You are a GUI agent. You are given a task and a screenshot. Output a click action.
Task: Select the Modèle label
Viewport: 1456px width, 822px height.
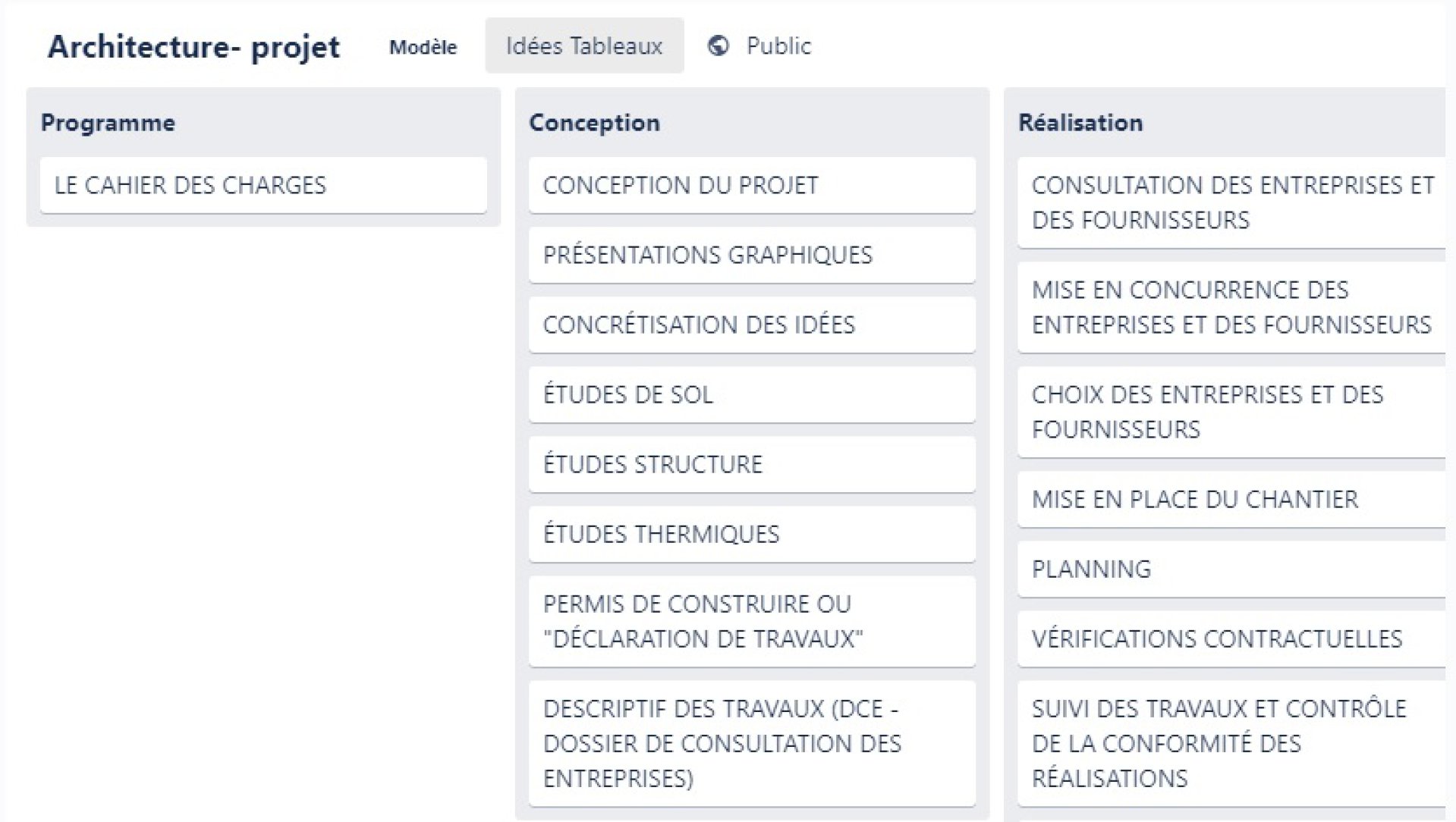423,47
